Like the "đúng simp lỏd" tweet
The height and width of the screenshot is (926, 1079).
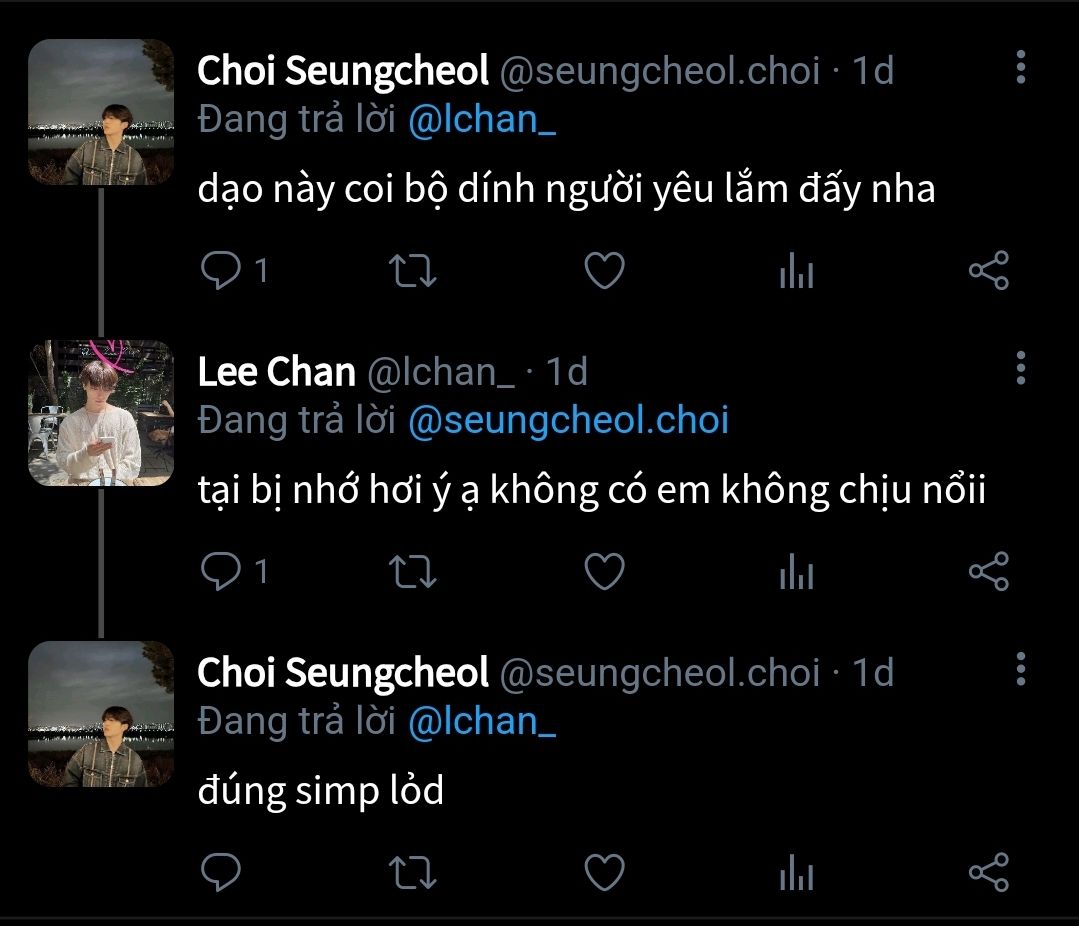604,872
